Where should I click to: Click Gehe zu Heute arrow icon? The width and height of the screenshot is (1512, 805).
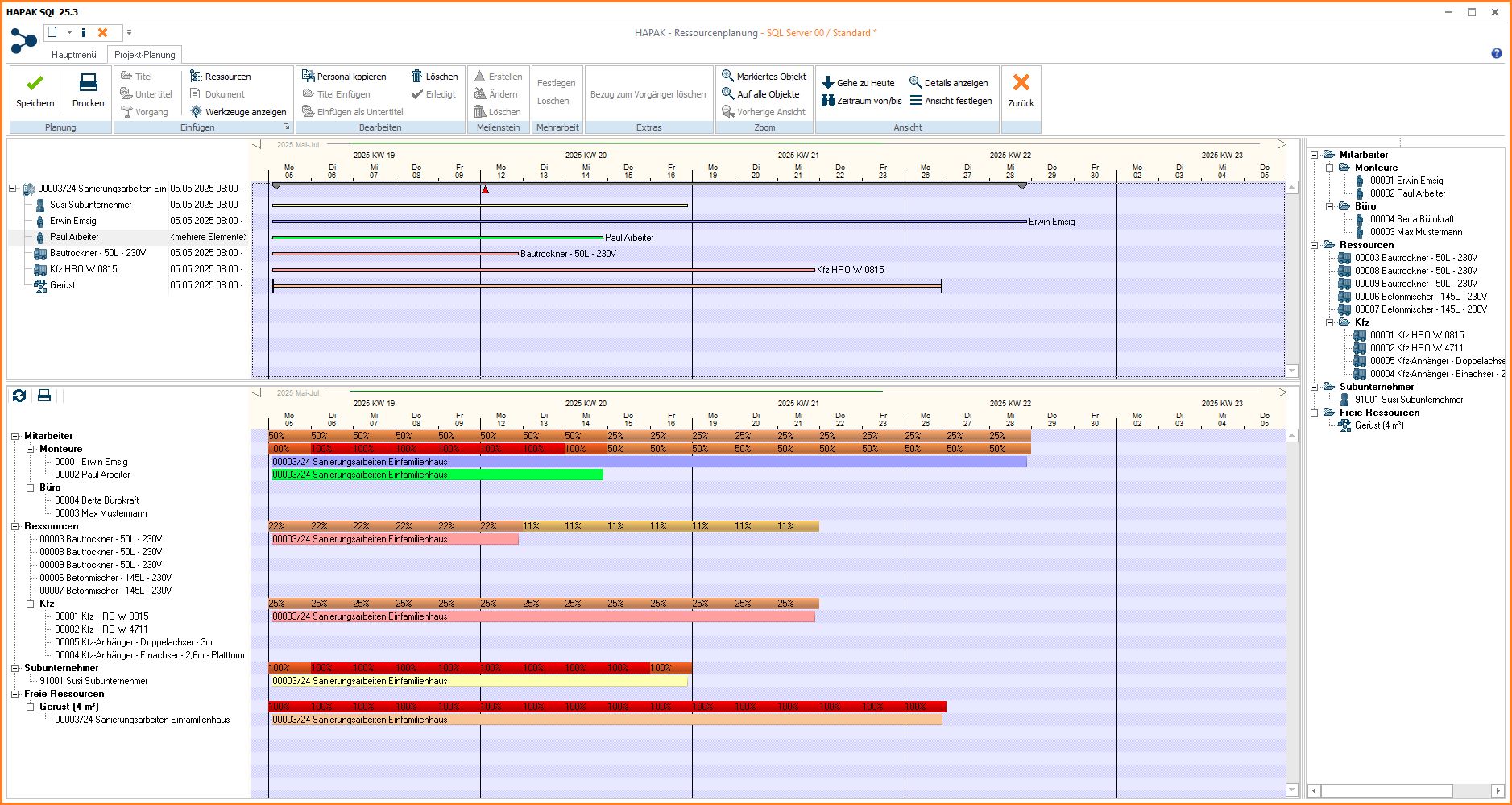827,83
